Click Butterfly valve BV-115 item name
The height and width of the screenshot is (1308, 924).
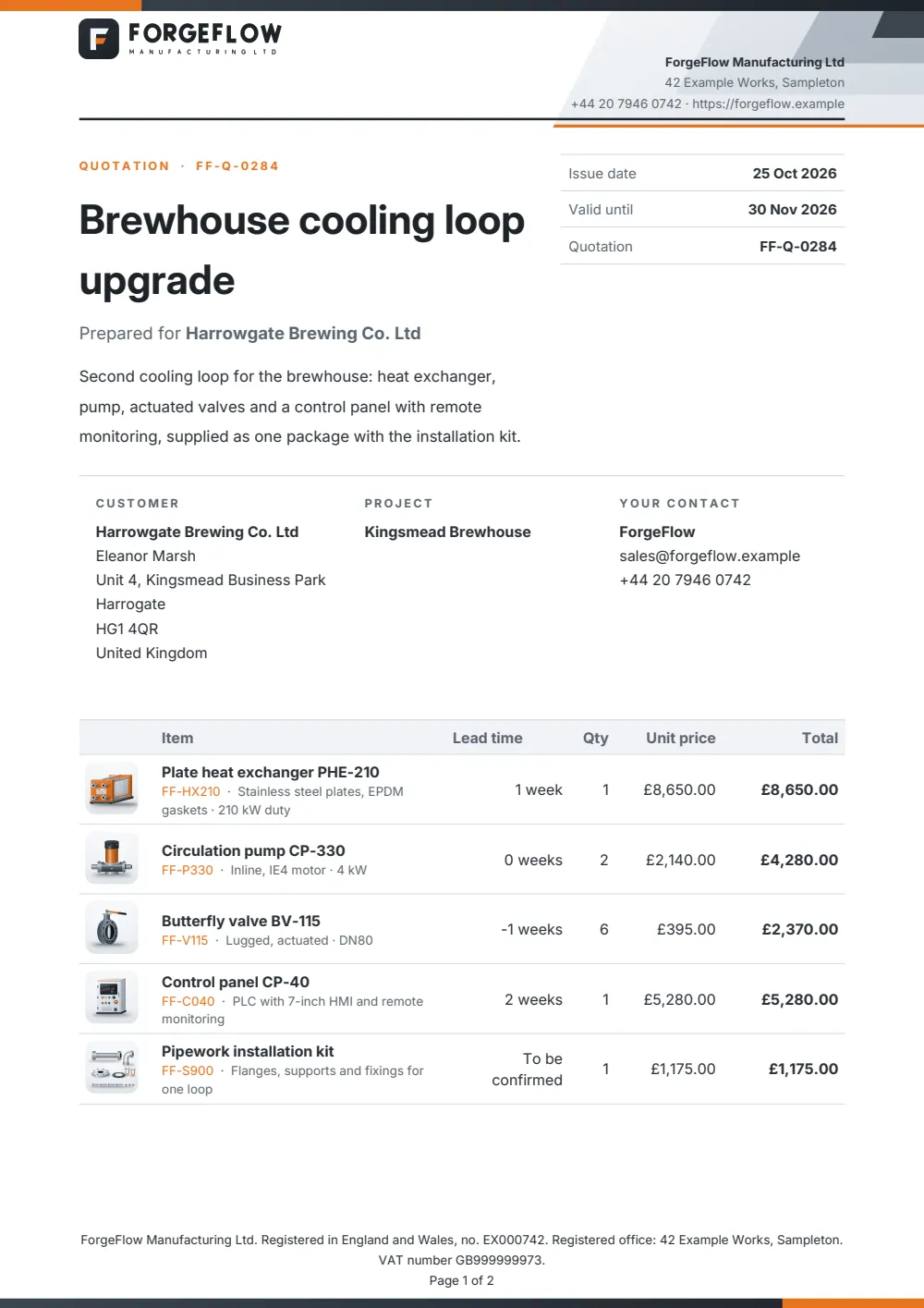(241, 921)
